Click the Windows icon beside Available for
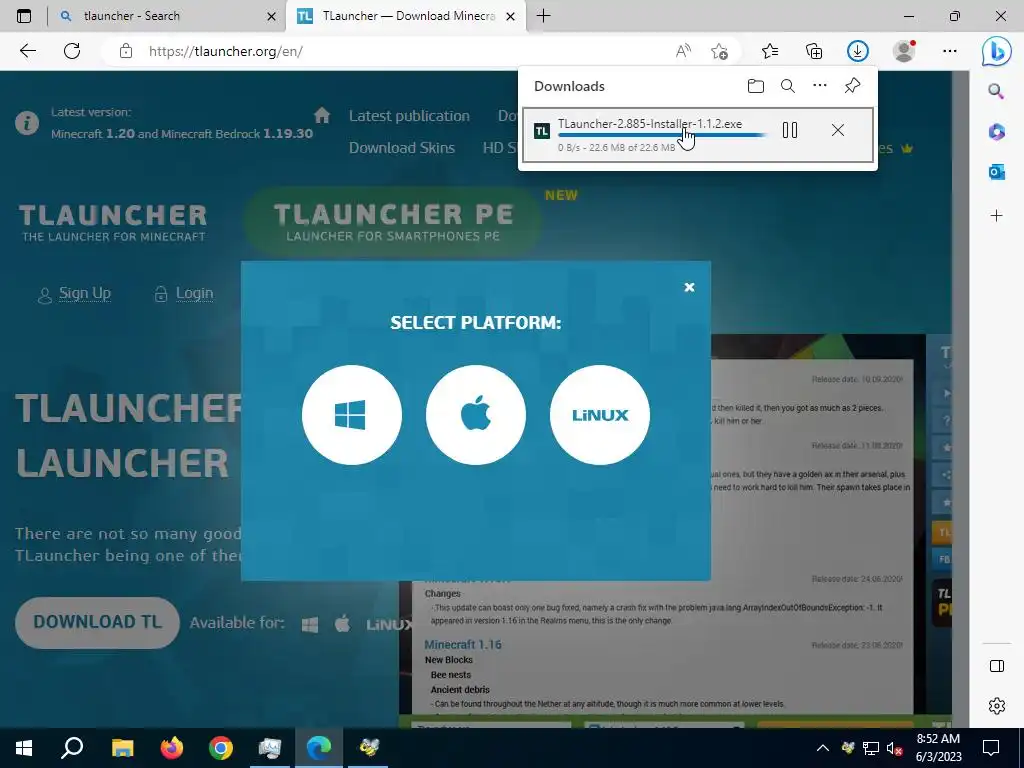 coord(310,624)
